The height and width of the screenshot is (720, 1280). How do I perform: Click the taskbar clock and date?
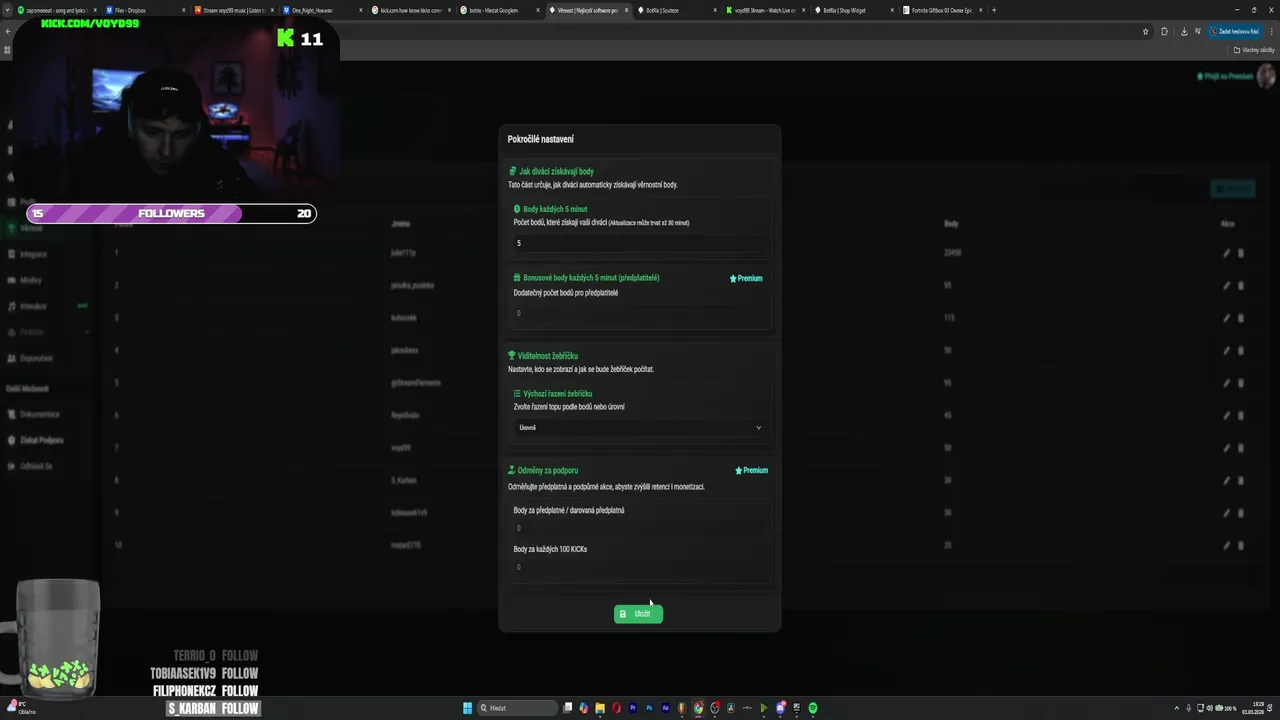(x=1251, y=708)
